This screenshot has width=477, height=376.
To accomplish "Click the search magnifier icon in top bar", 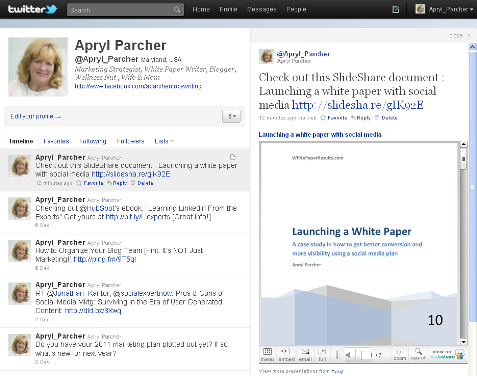I will click(177, 10).
